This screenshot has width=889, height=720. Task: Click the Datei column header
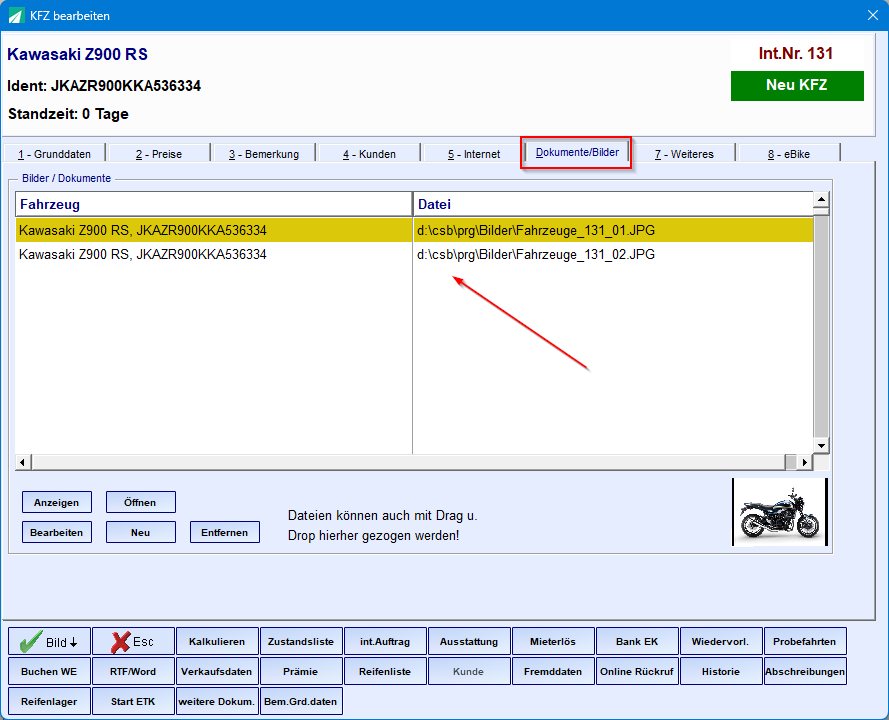(x=613, y=204)
